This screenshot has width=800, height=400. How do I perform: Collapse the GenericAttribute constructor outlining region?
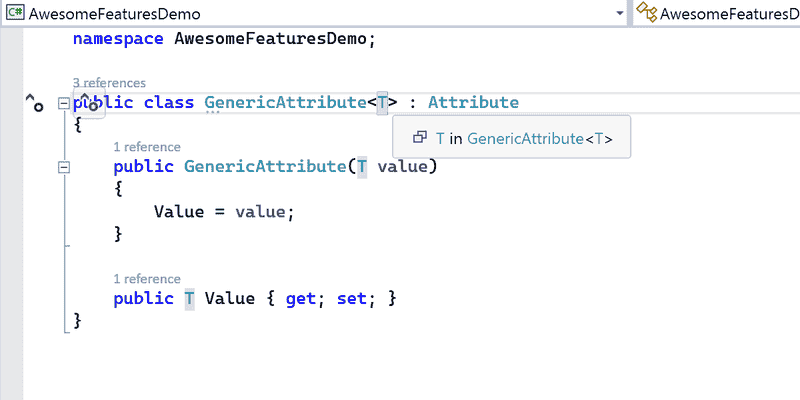(64, 167)
